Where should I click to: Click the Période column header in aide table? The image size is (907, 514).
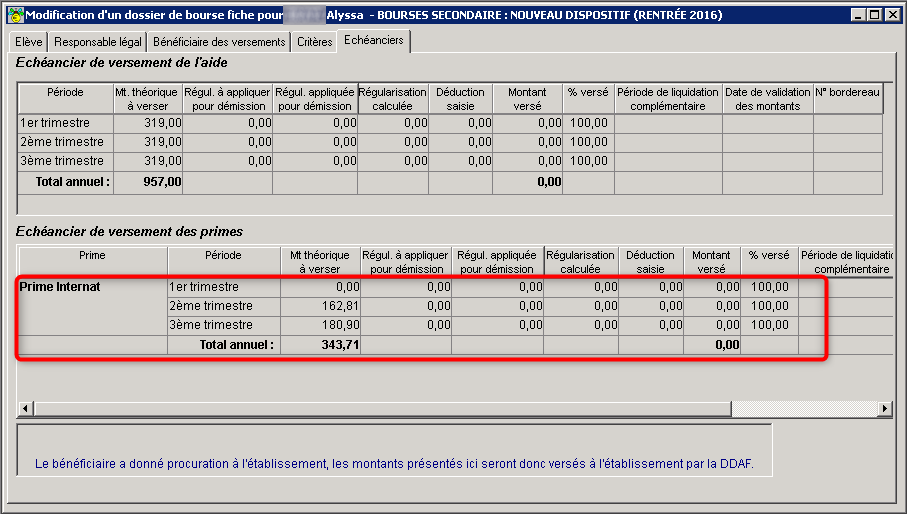click(66, 99)
